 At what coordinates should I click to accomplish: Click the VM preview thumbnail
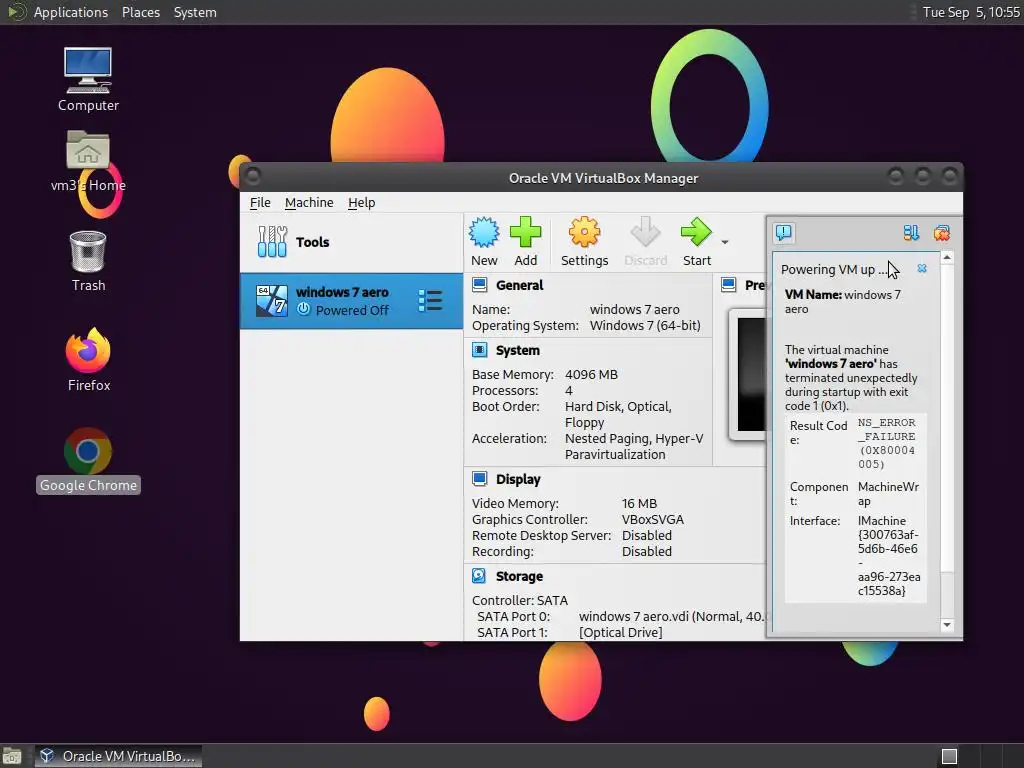pos(750,374)
